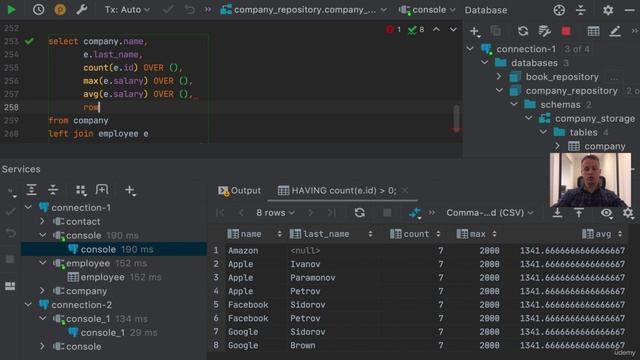Sort by the name column header

click(255, 234)
